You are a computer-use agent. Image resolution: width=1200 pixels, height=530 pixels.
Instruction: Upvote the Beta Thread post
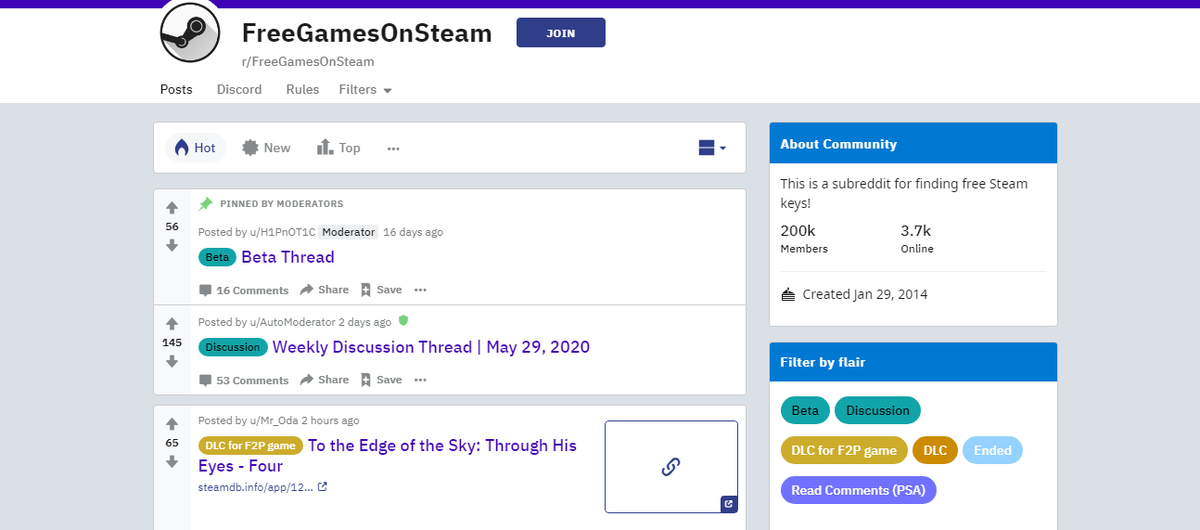point(172,208)
